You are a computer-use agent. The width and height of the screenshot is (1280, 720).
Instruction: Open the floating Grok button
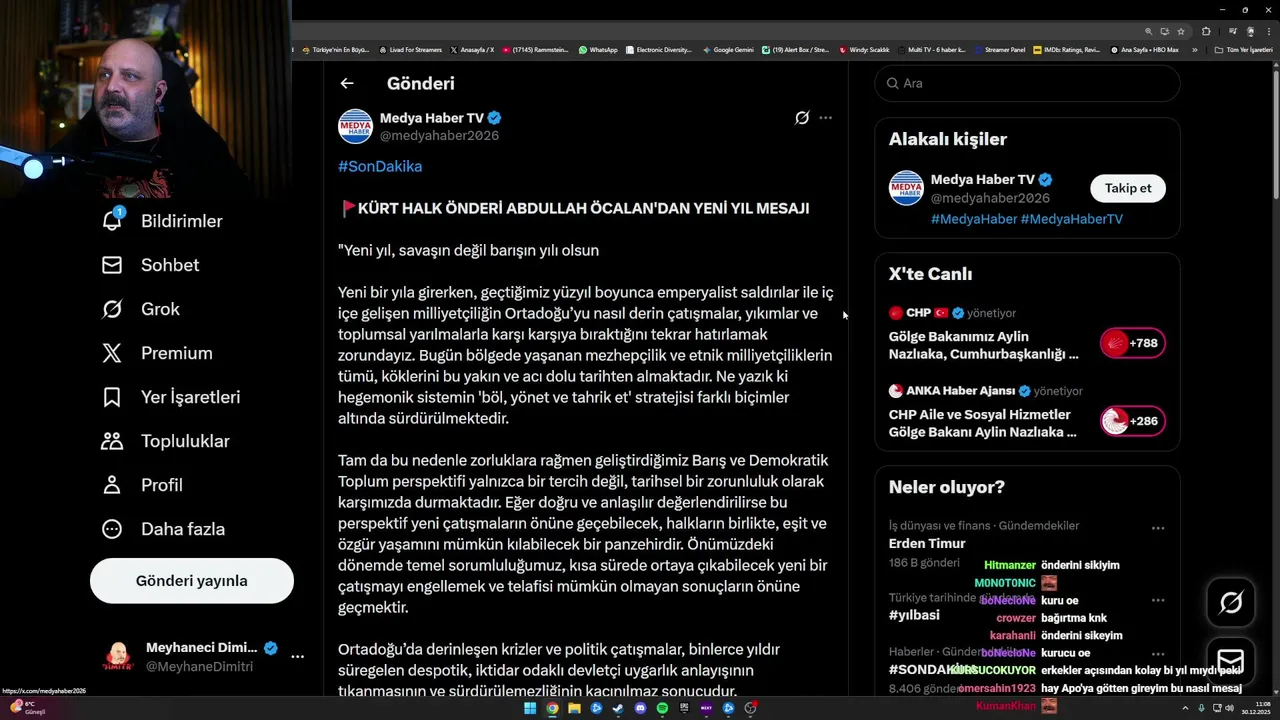[x=1231, y=602]
